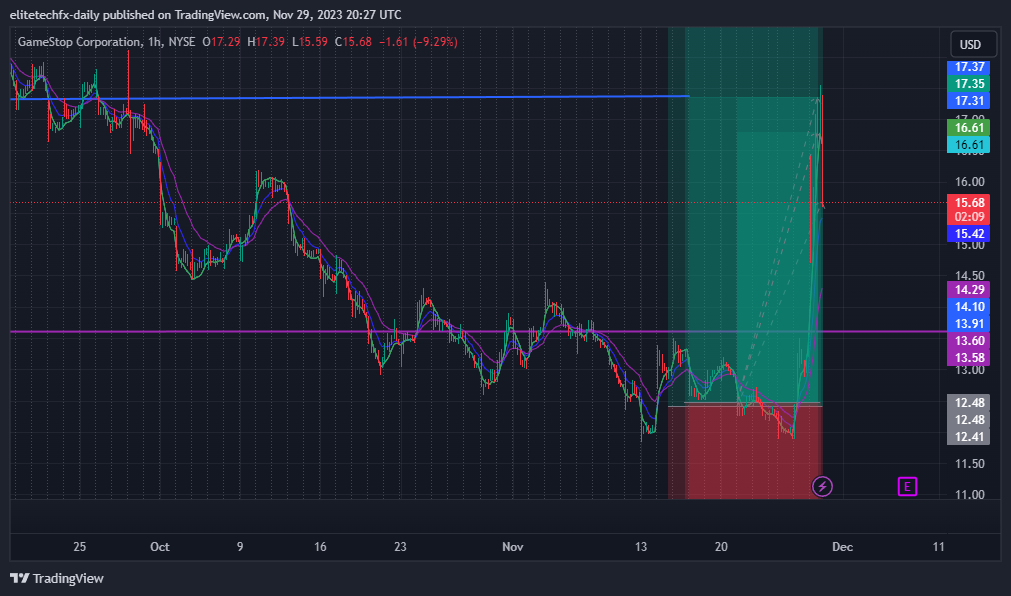This screenshot has width=1011, height=596.
Task: Click the purple 13.60 price label
Action: pyautogui.click(x=968, y=341)
